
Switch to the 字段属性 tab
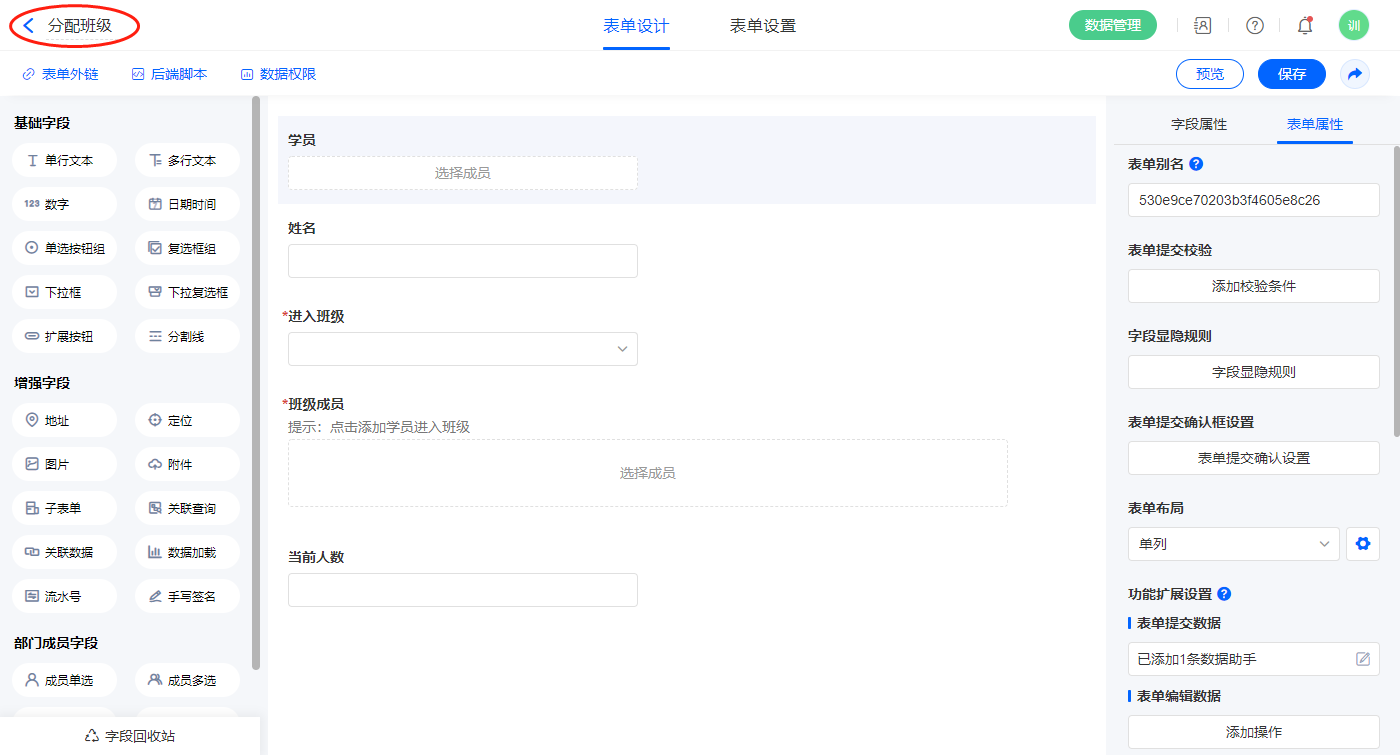pos(1198,124)
